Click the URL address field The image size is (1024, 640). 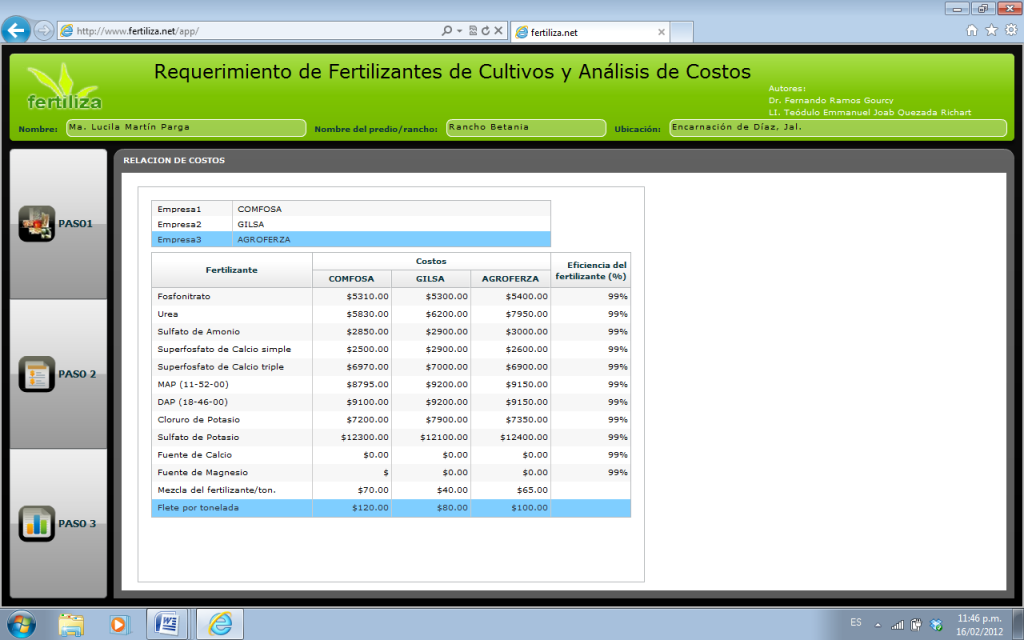point(255,31)
